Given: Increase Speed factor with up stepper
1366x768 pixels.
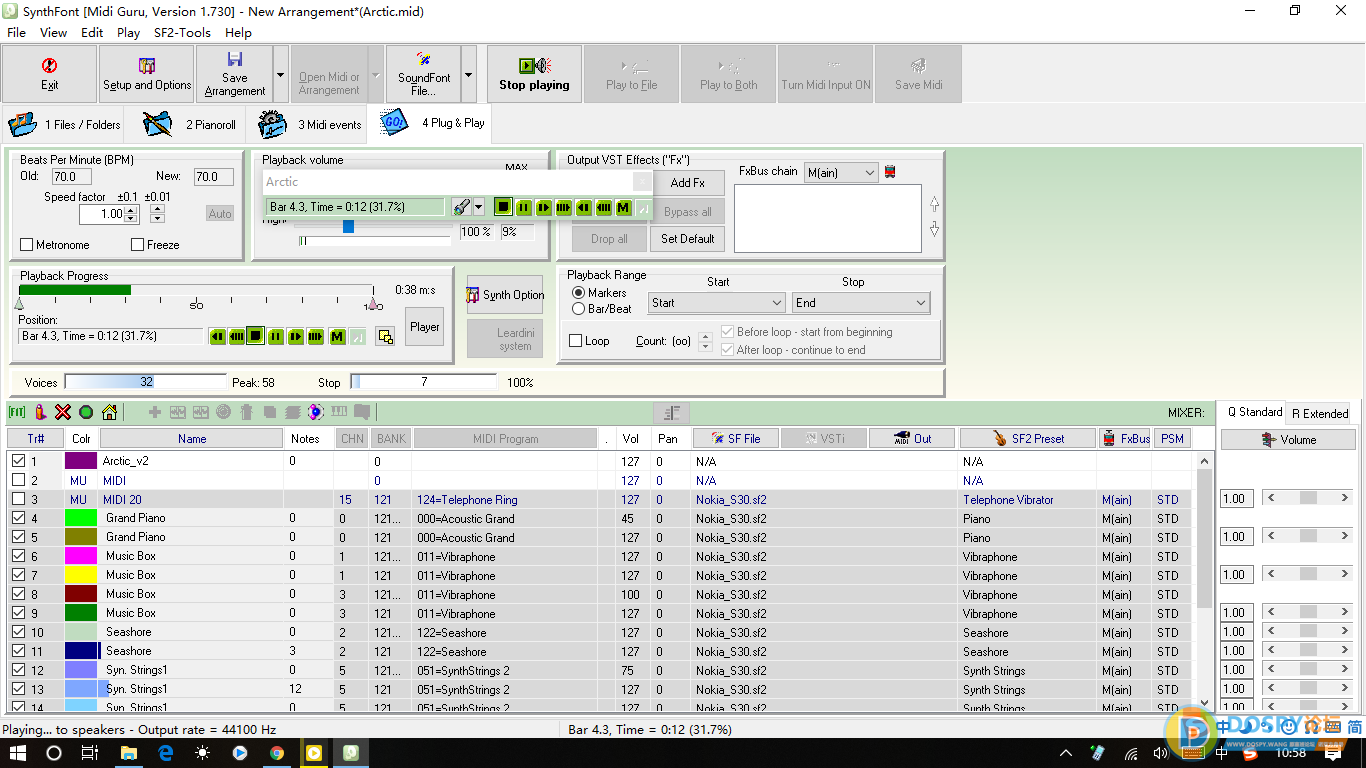Looking at the screenshot, I should (132, 209).
